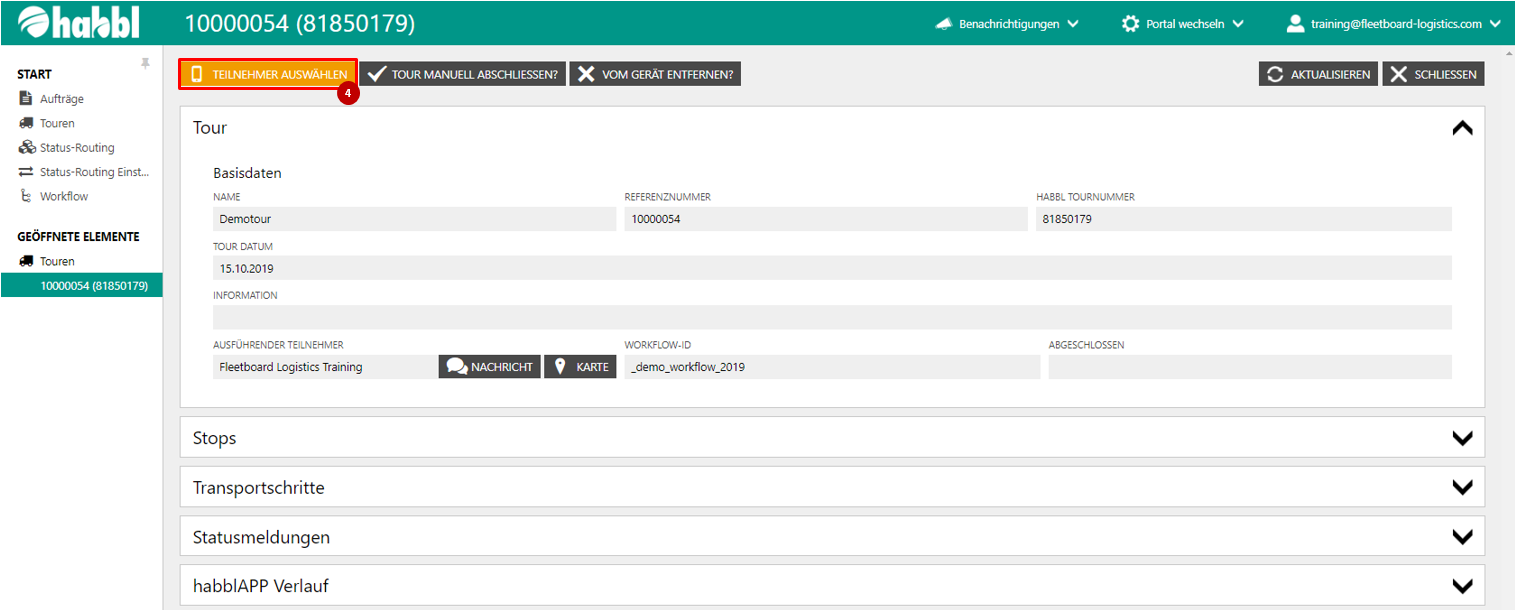Open the Portal wechseln menu
Viewport: 1515px width, 610px height.
click(1183, 23)
